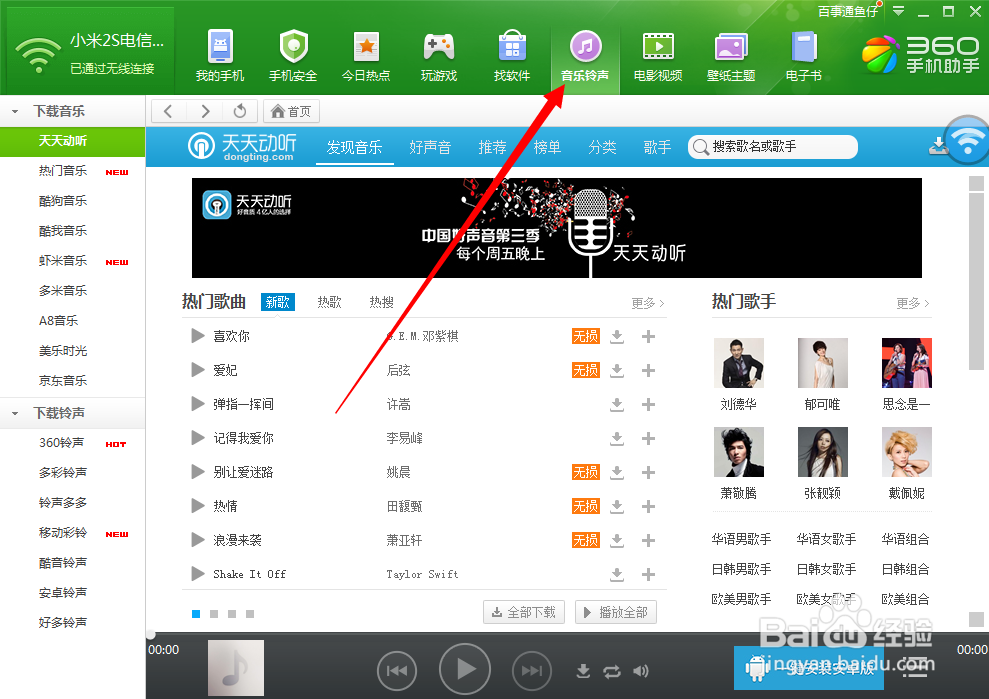Click the 全部下载 button

[524, 612]
